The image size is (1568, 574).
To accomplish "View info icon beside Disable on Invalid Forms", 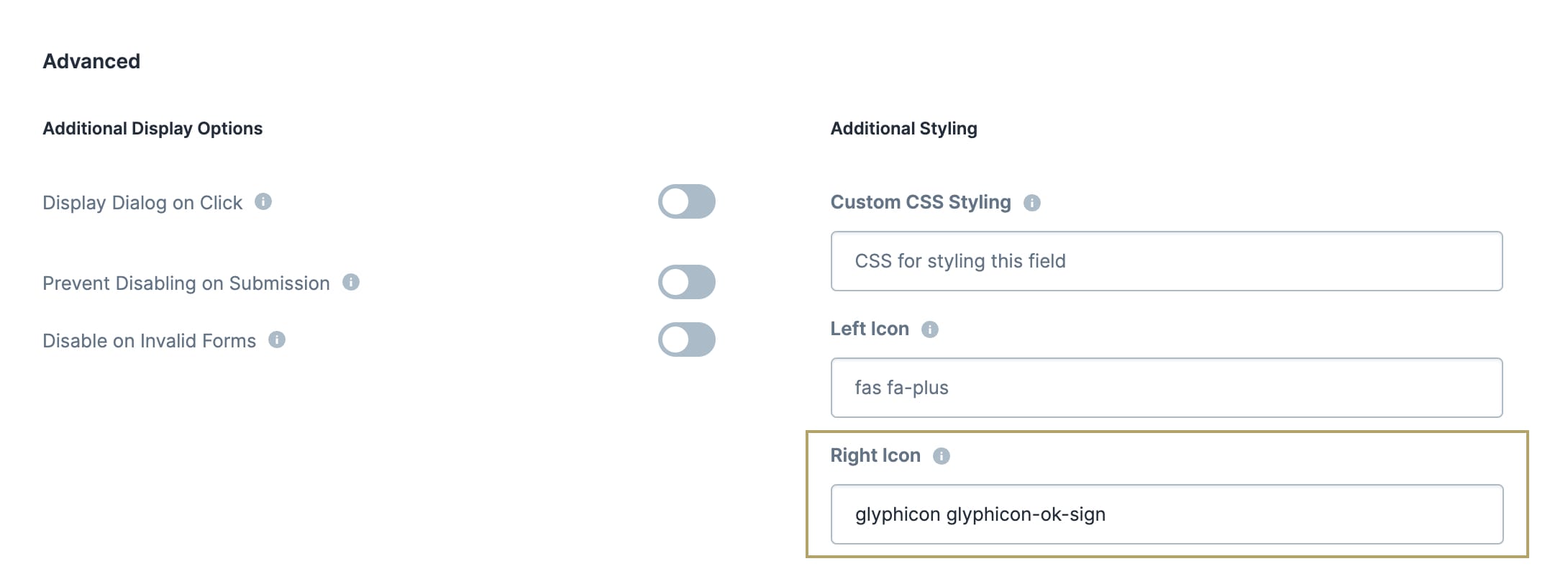I will click(277, 340).
